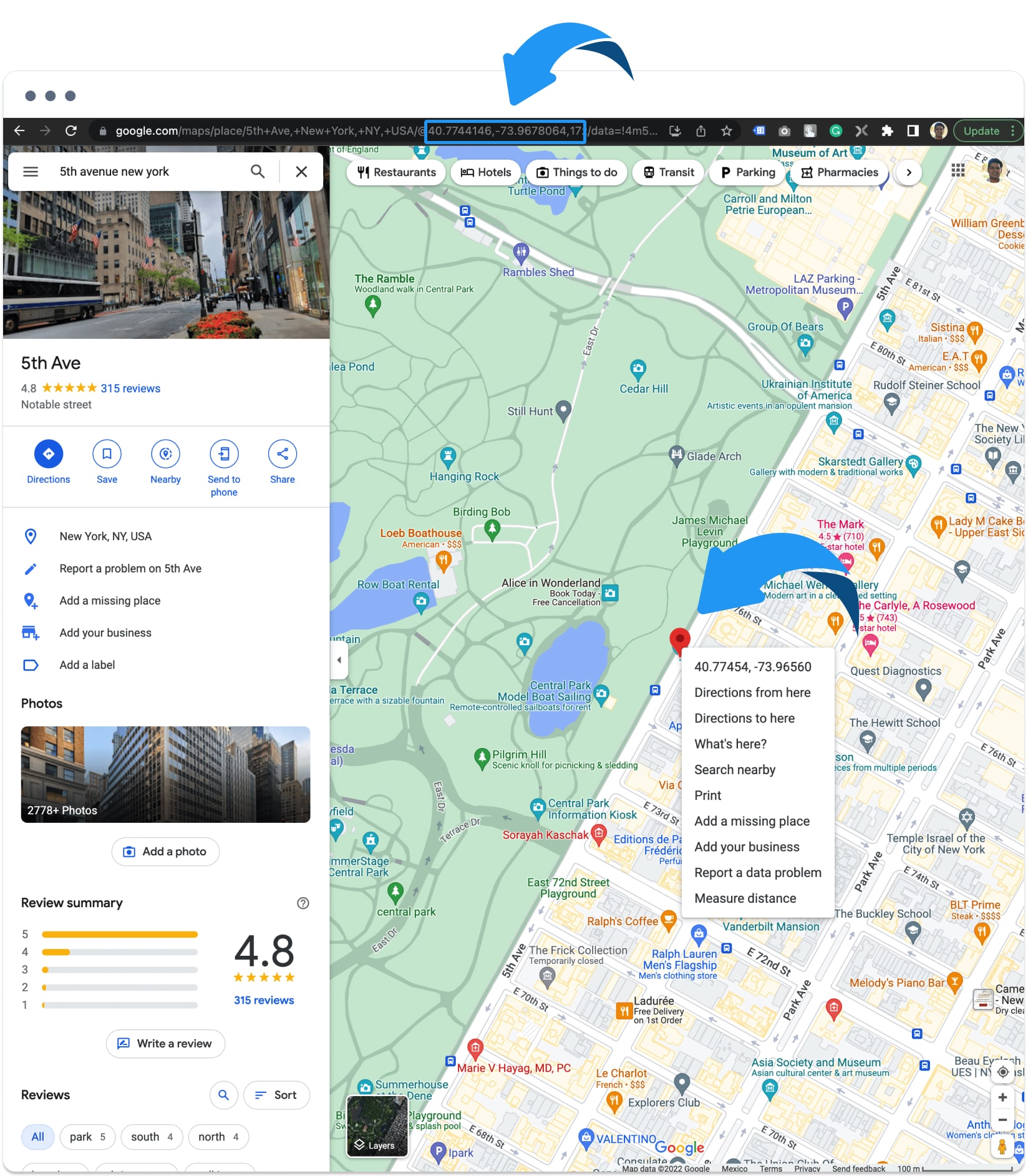Show more category chips arrow
This screenshot has height=1176, width=1028.
(x=909, y=172)
